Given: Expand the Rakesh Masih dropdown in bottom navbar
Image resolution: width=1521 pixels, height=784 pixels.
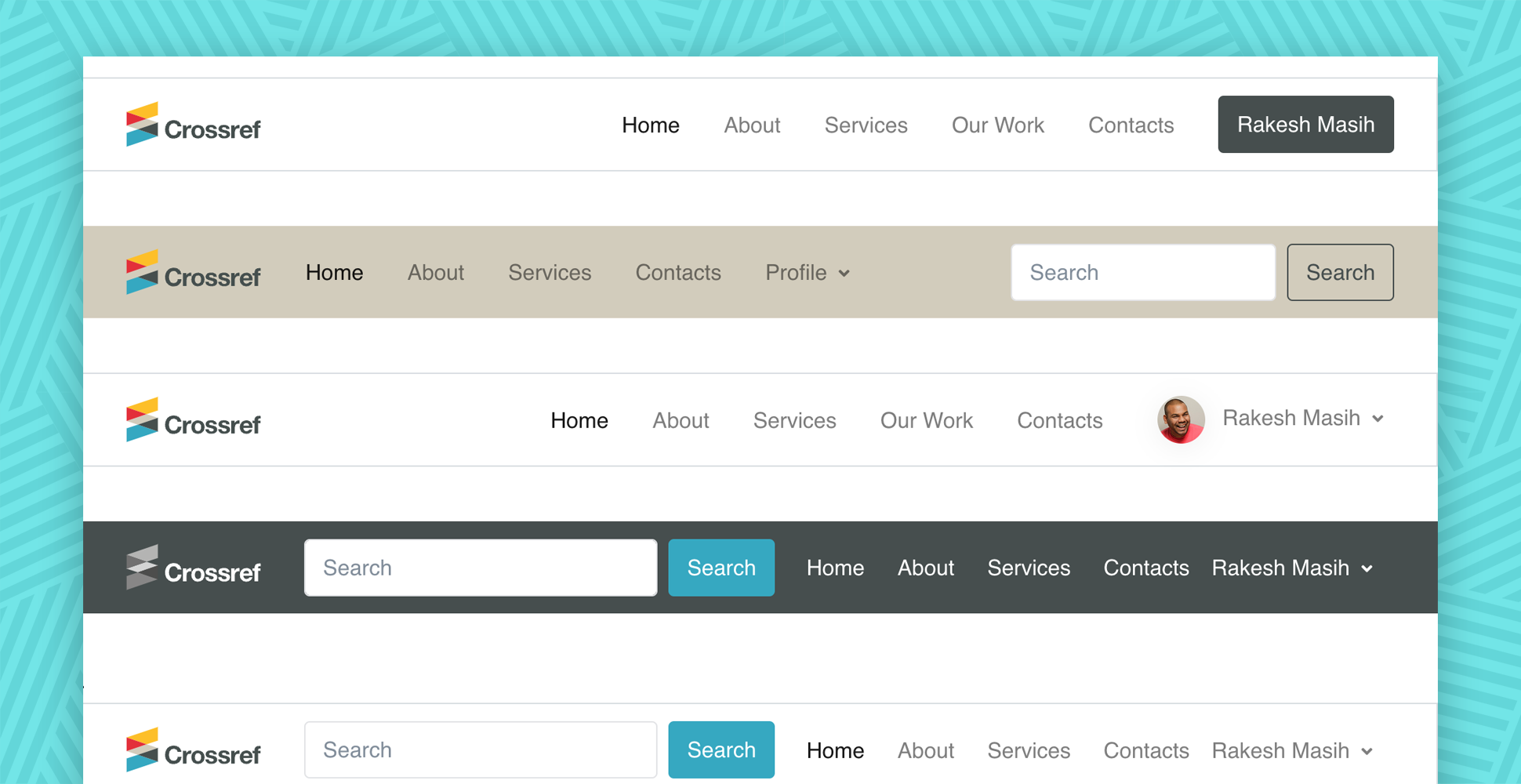Looking at the screenshot, I should [1292, 751].
